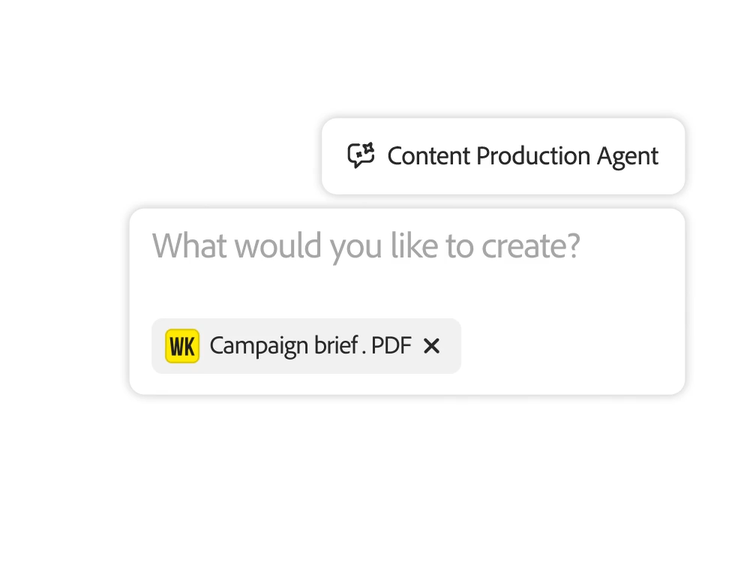This screenshot has height=563, width=750.
Task: Click the Campaign brief . PDF chip
Action: coord(306,346)
